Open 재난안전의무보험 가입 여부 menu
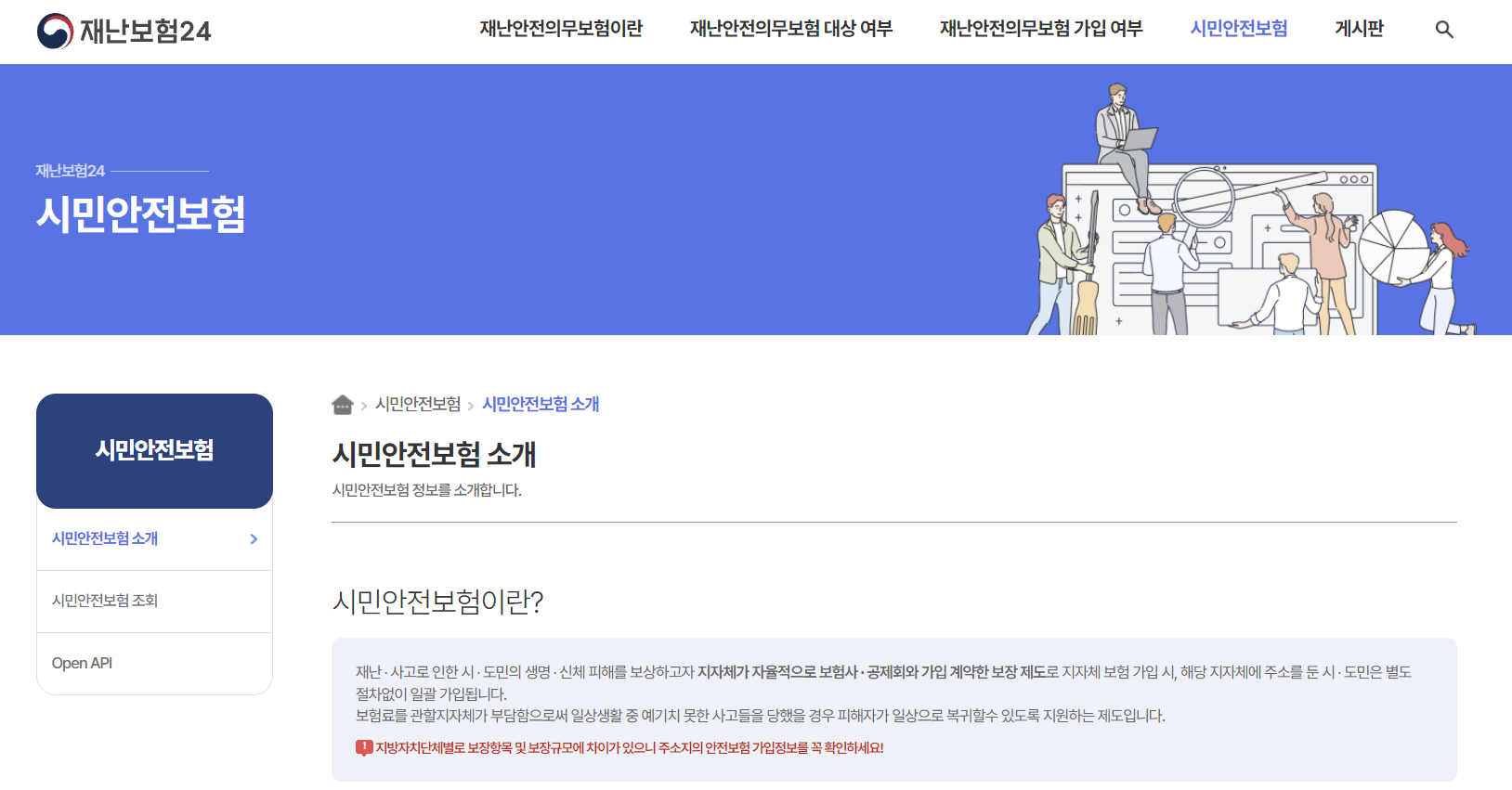Viewport: 1512px width, 790px height. (x=1041, y=29)
